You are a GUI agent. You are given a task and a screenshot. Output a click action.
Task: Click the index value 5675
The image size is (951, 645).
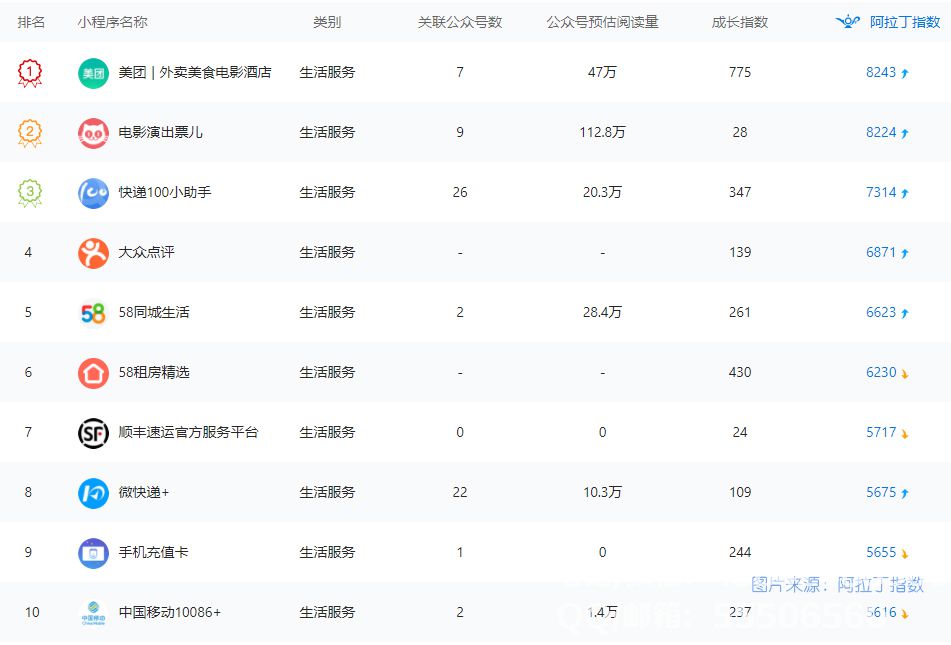881,492
